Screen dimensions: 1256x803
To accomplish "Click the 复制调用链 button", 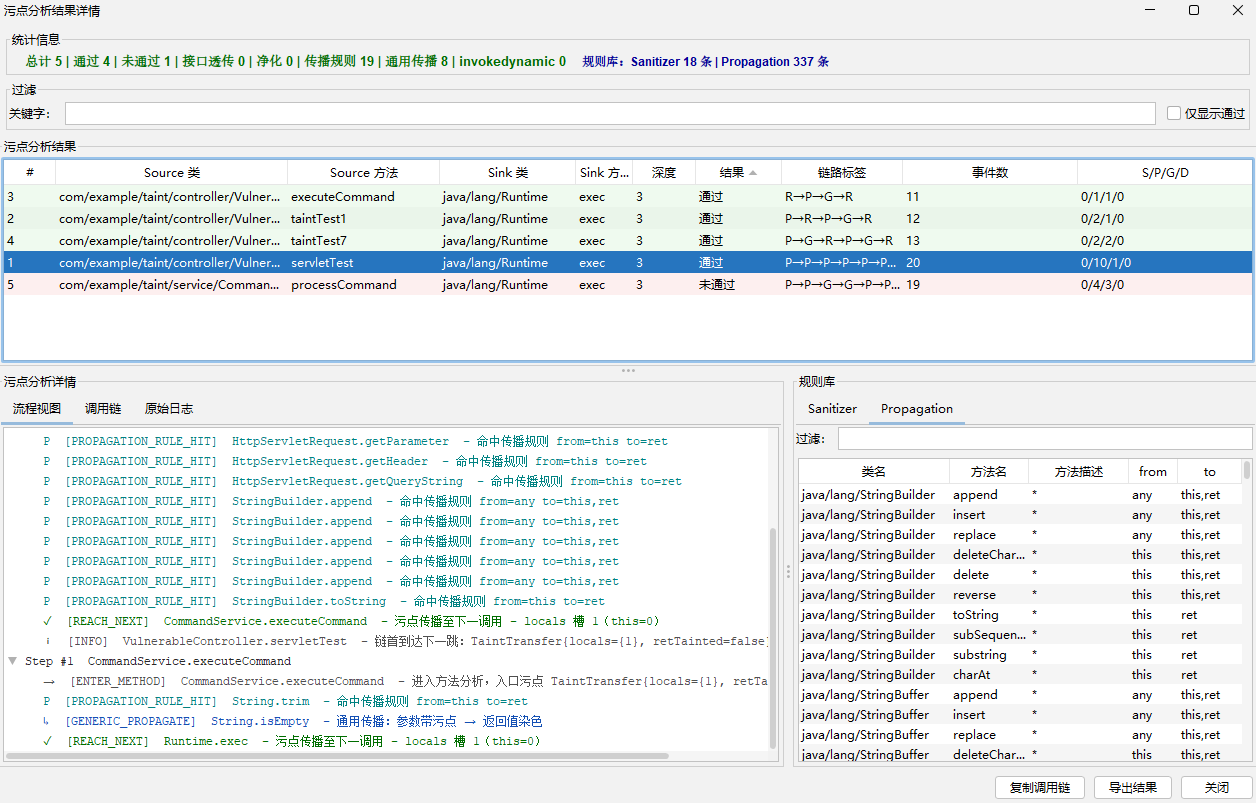I will [1040, 787].
